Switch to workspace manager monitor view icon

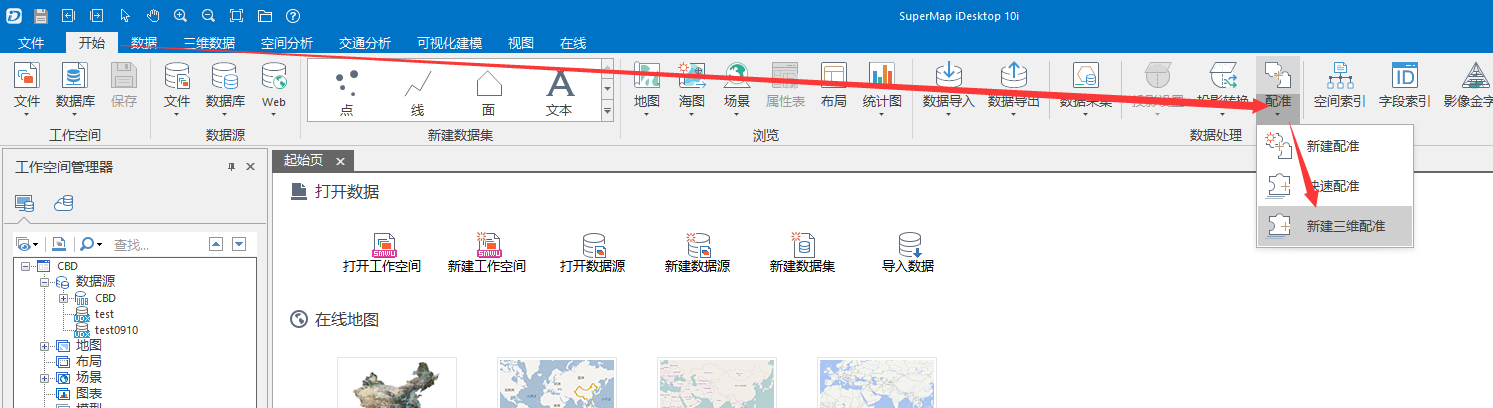pos(24,203)
